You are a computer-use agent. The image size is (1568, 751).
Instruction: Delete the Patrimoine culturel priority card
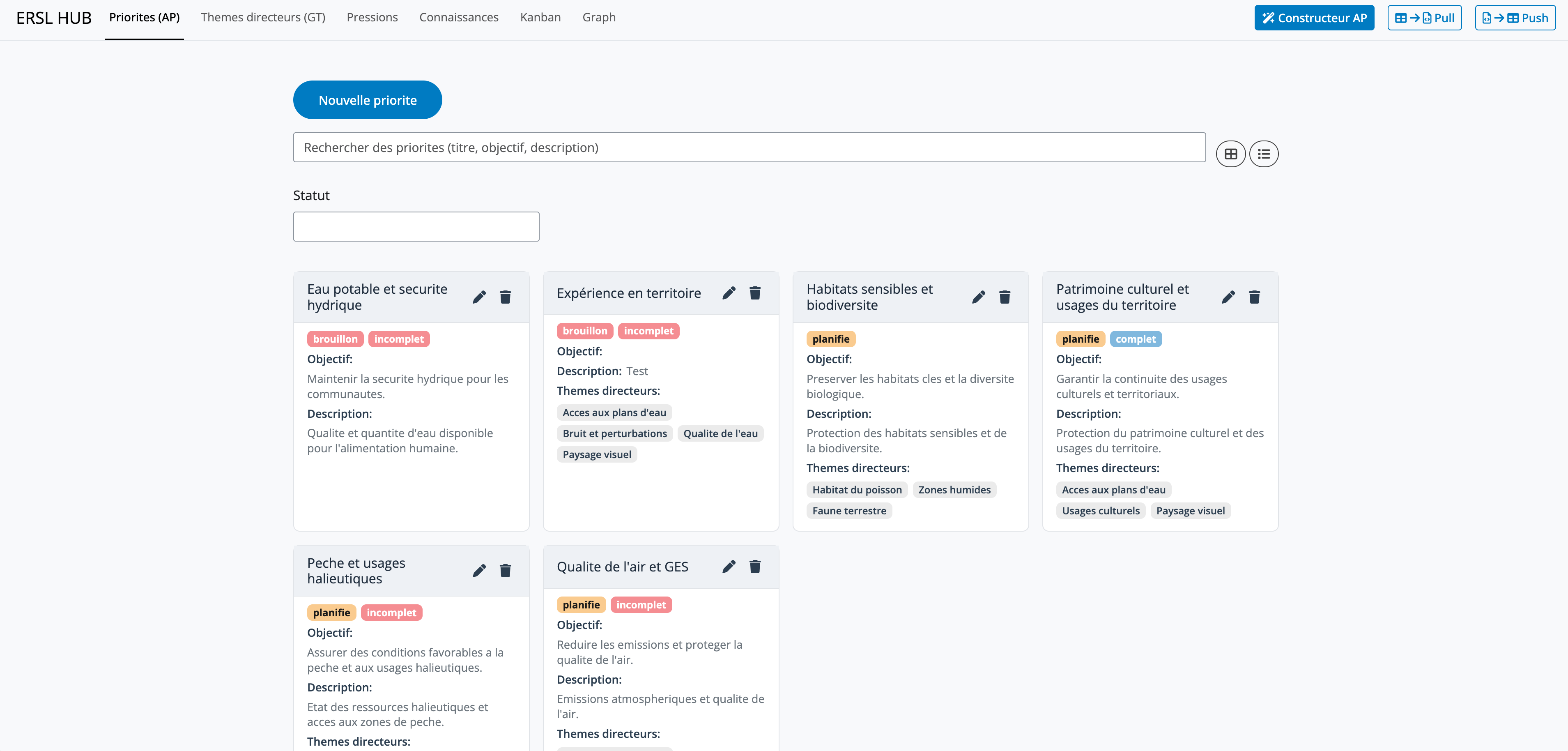[1254, 297]
